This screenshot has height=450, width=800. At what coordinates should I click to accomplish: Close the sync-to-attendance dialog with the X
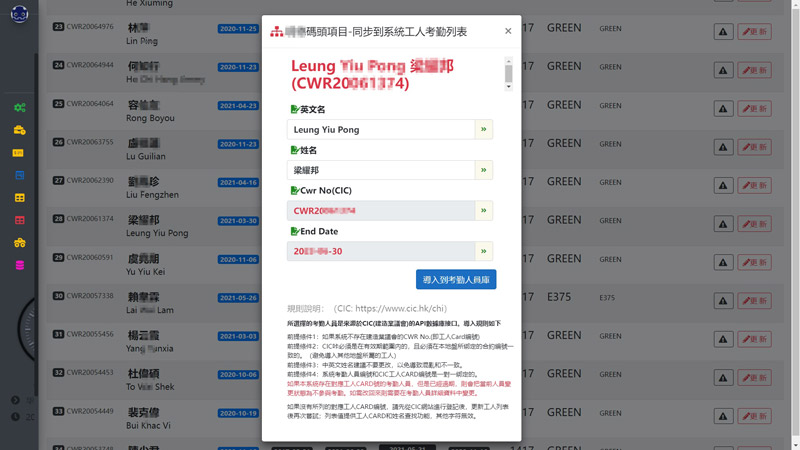click(x=508, y=31)
